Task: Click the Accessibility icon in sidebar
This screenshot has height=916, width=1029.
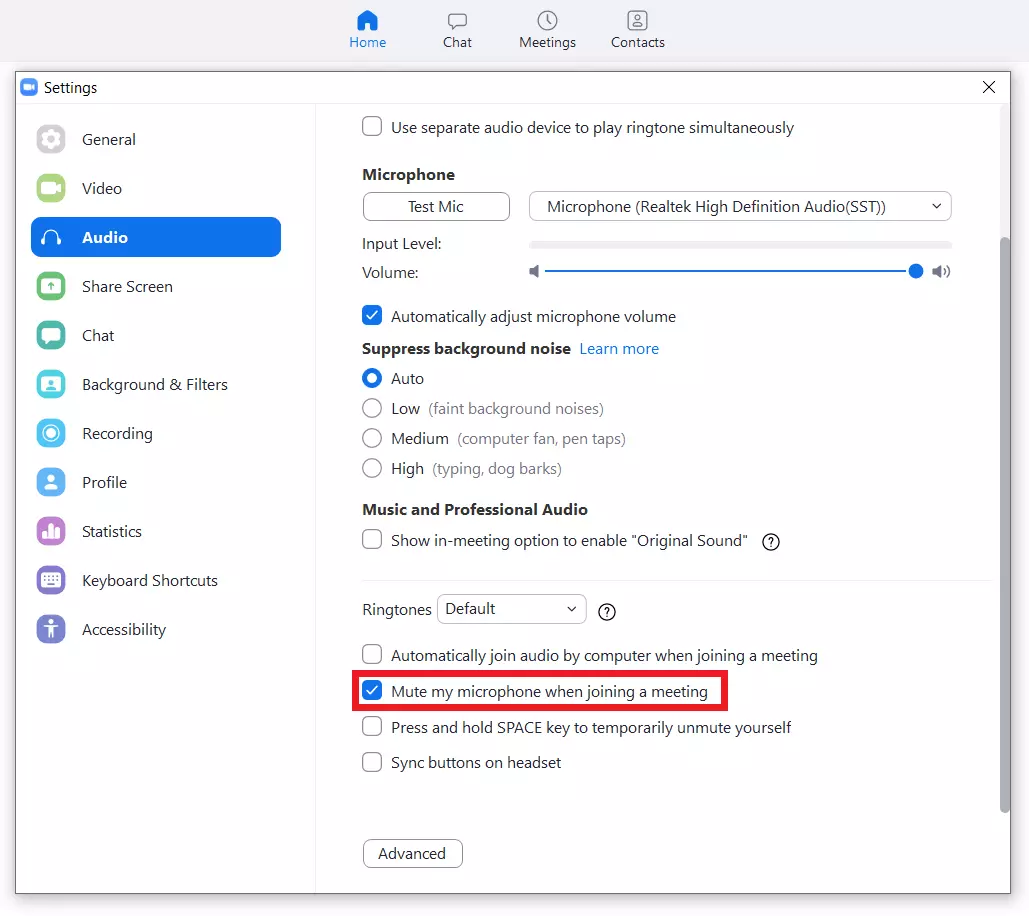Action: [x=51, y=629]
